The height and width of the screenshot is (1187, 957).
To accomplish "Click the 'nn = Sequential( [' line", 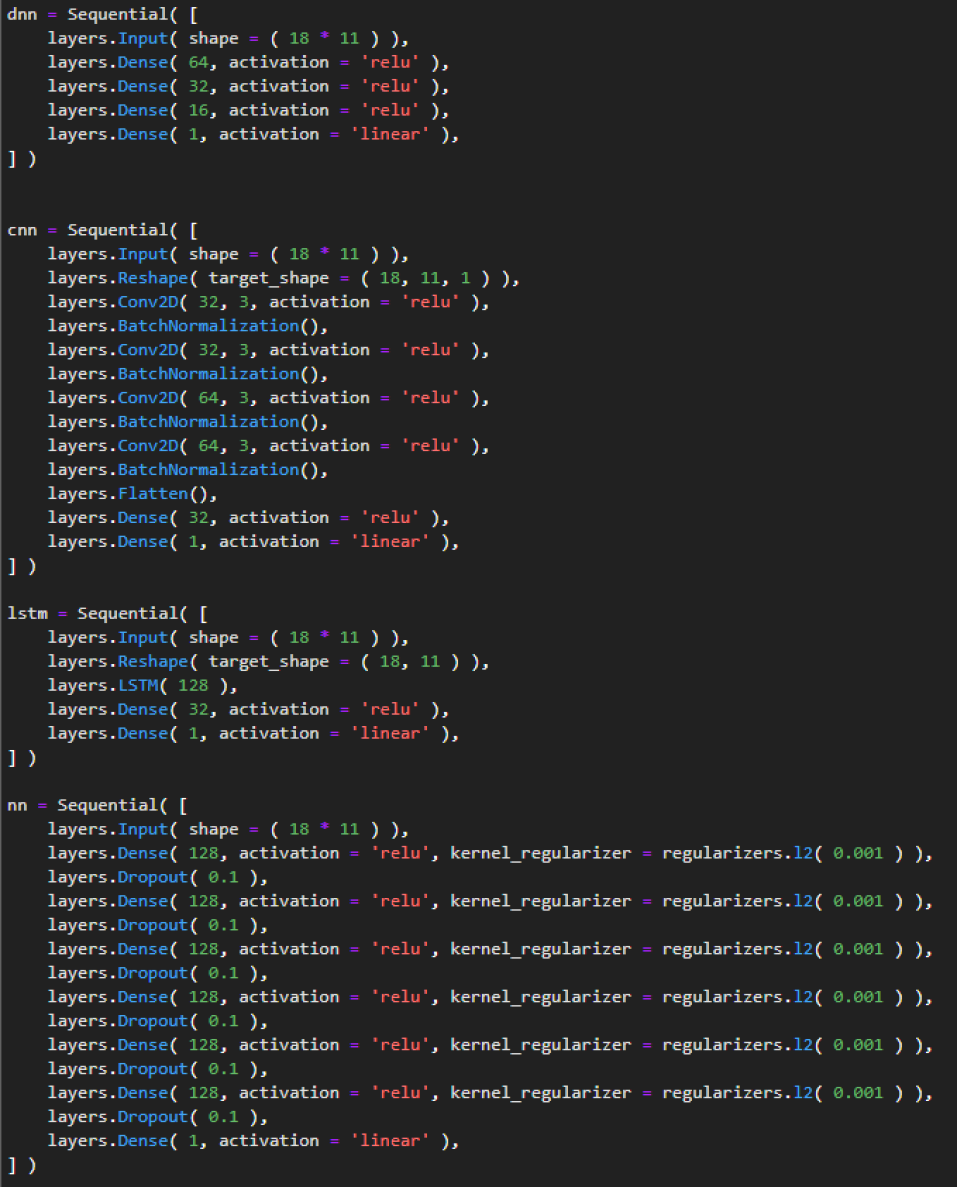I will pyautogui.click(x=97, y=805).
